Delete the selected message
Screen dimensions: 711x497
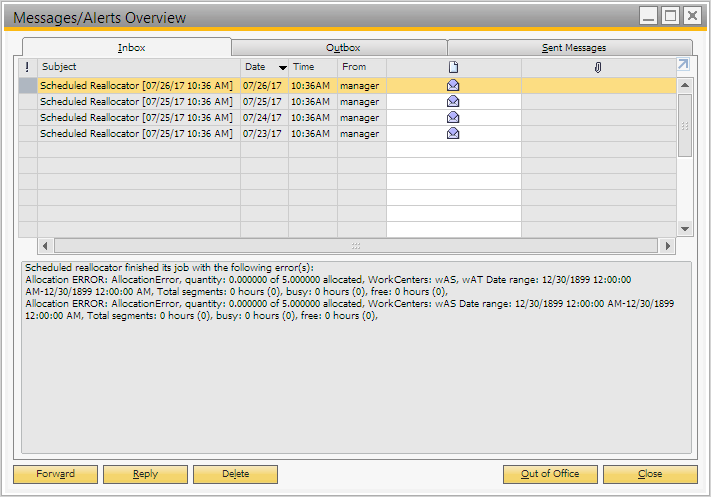coord(235,474)
